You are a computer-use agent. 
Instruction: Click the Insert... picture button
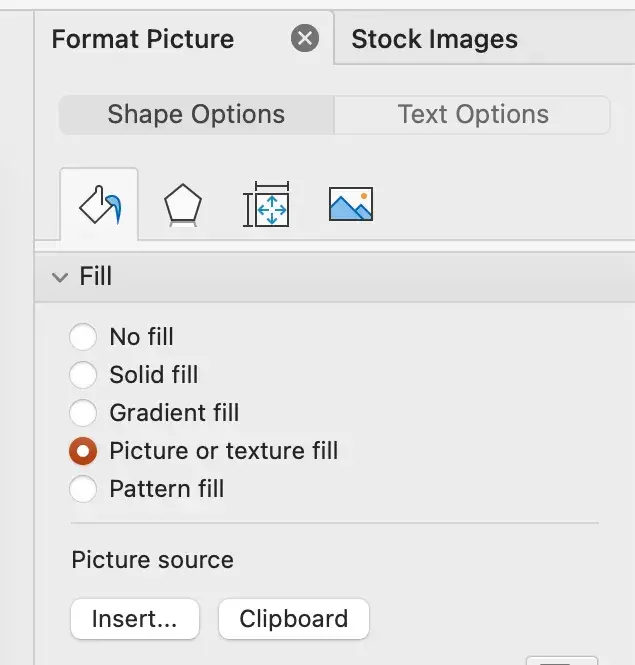[x=135, y=619]
